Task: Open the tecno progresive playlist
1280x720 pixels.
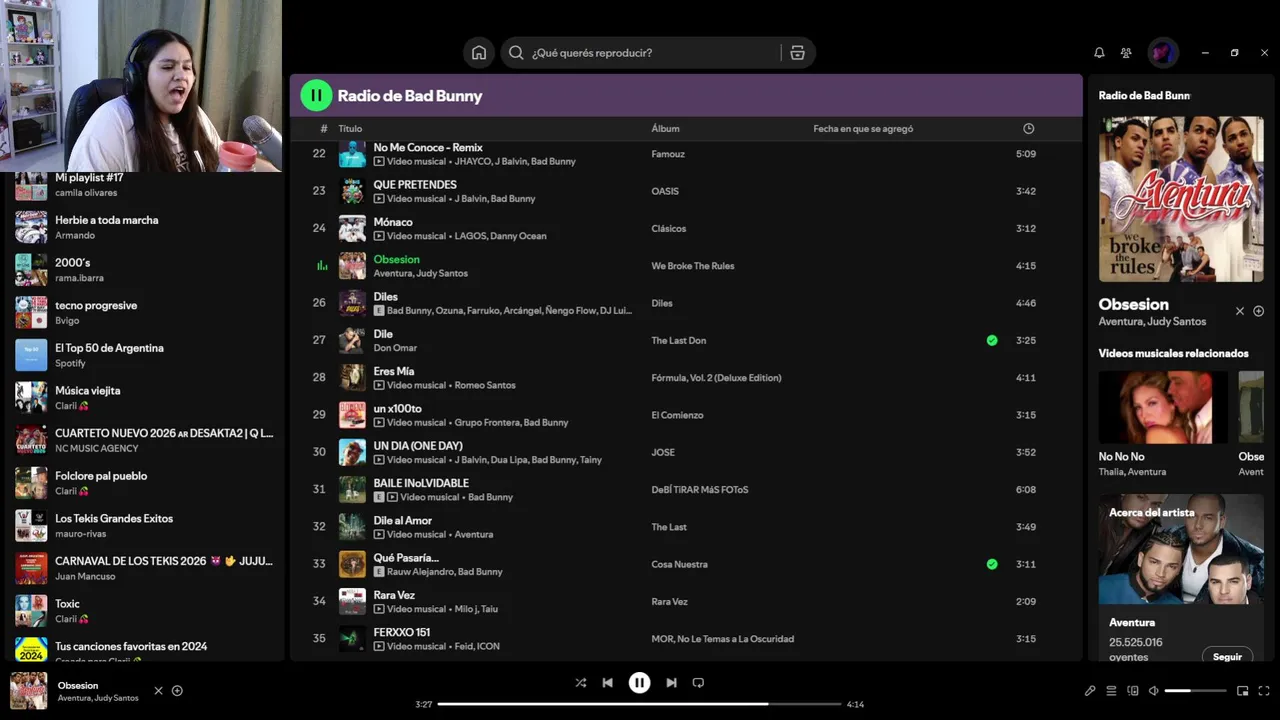Action: click(x=145, y=313)
